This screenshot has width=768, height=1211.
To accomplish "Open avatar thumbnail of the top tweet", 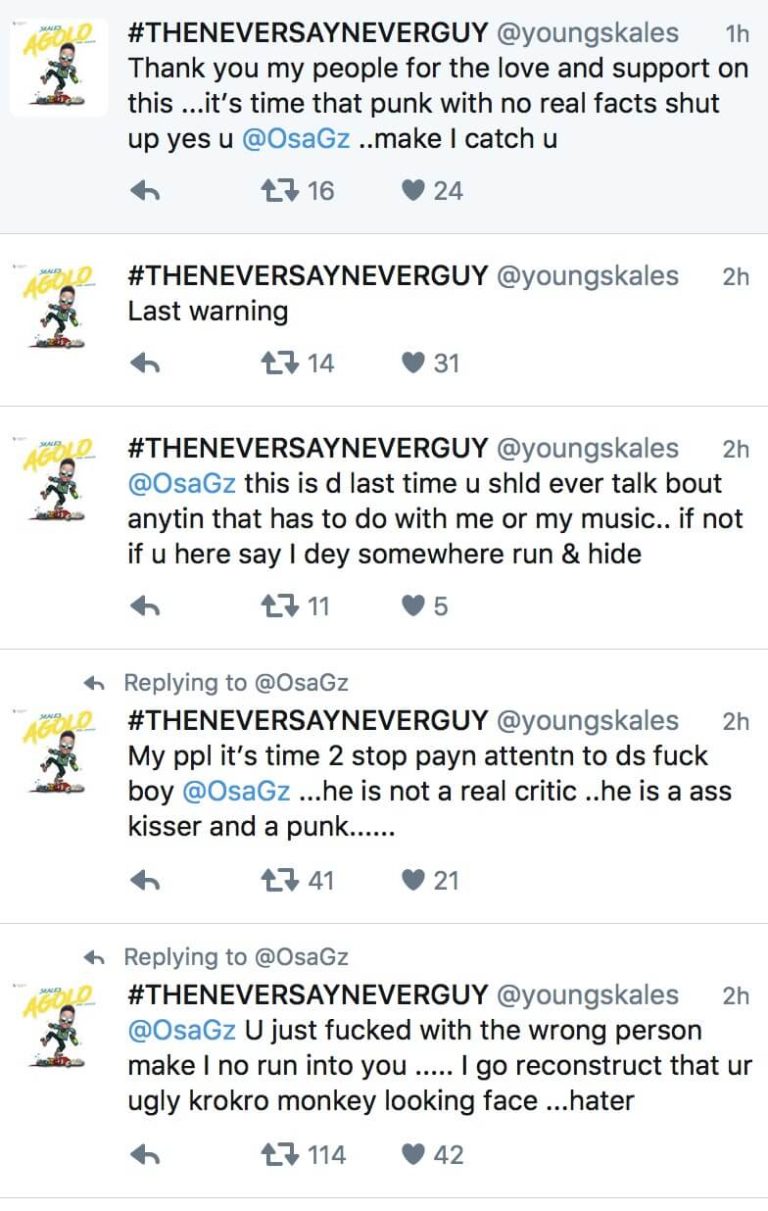I will pyautogui.click(x=58, y=68).
